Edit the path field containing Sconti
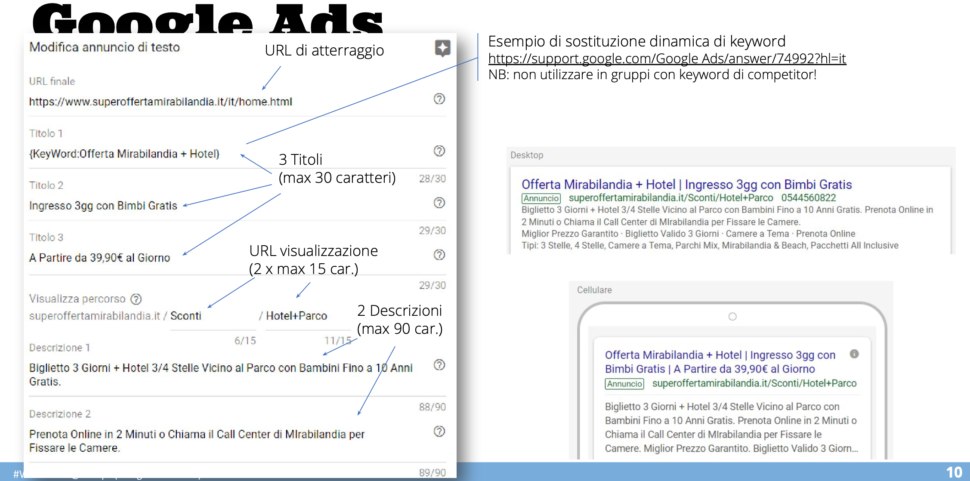Viewport: 970px width, 481px height. point(213,316)
